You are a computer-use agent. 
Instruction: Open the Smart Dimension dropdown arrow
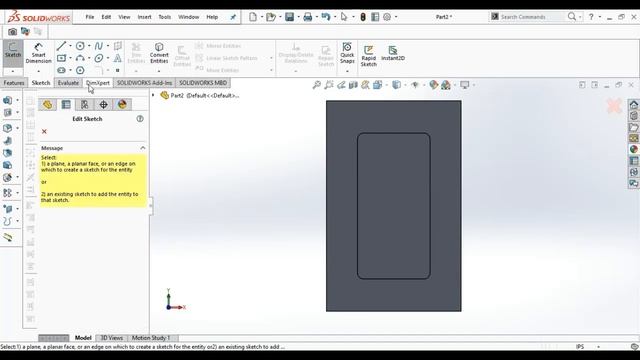[x=38, y=71]
